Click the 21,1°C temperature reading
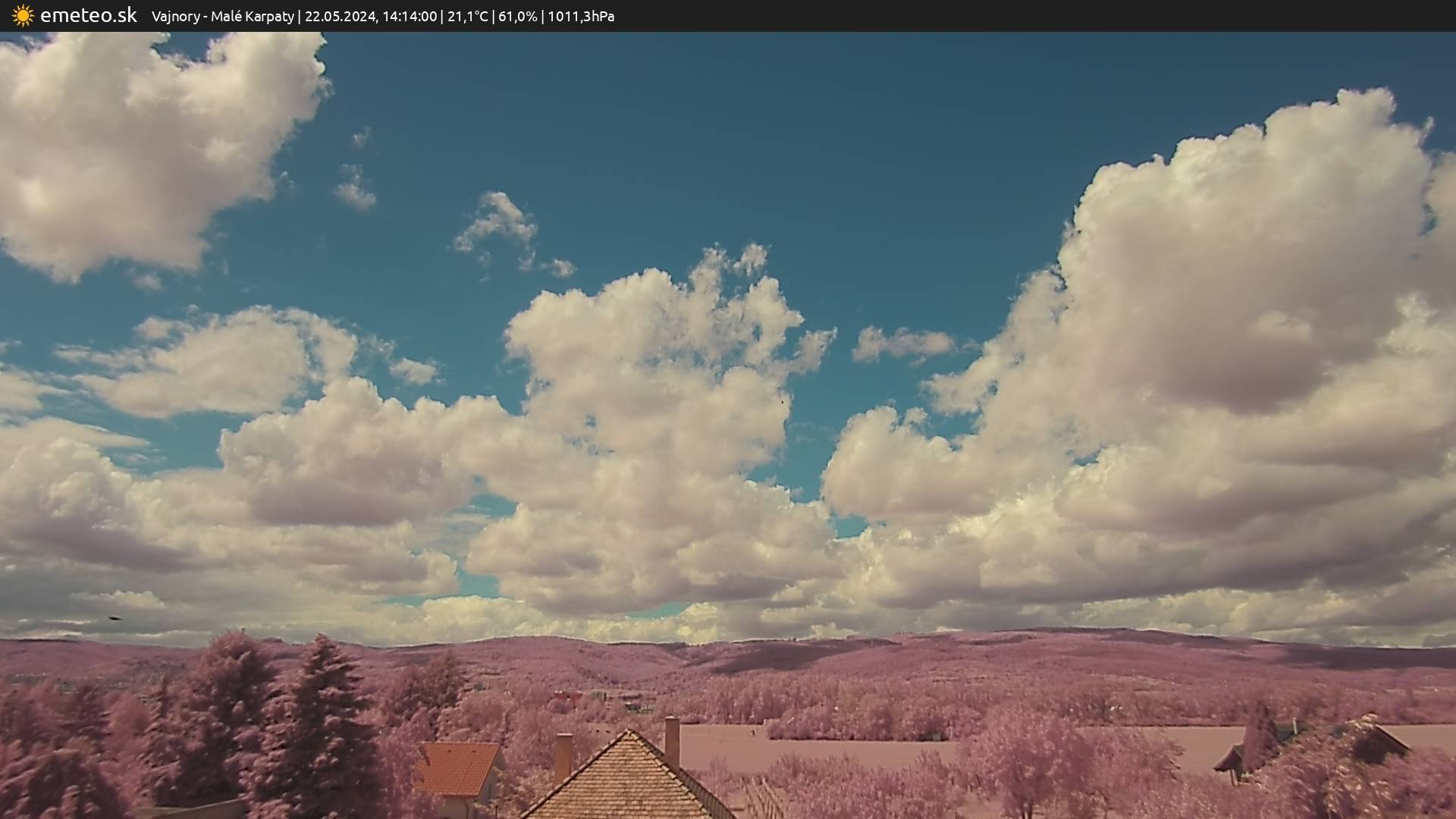Viewport: 1456px width, 819px height. click(467, 16)
